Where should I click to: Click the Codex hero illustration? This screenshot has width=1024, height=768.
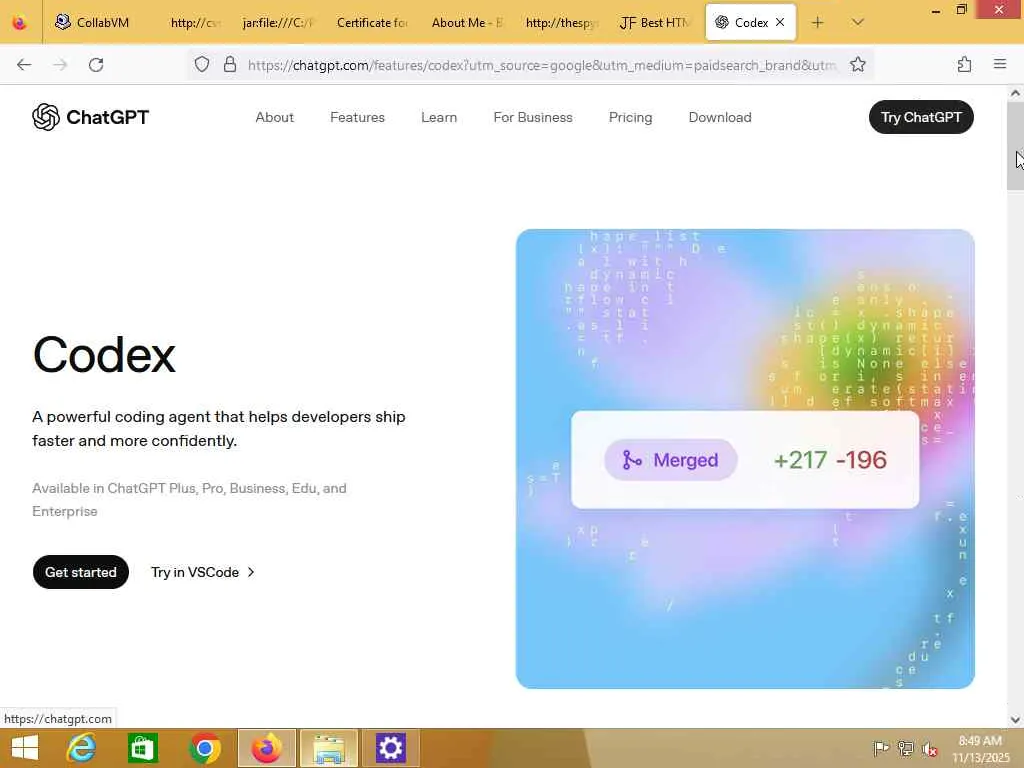(745, 458)
